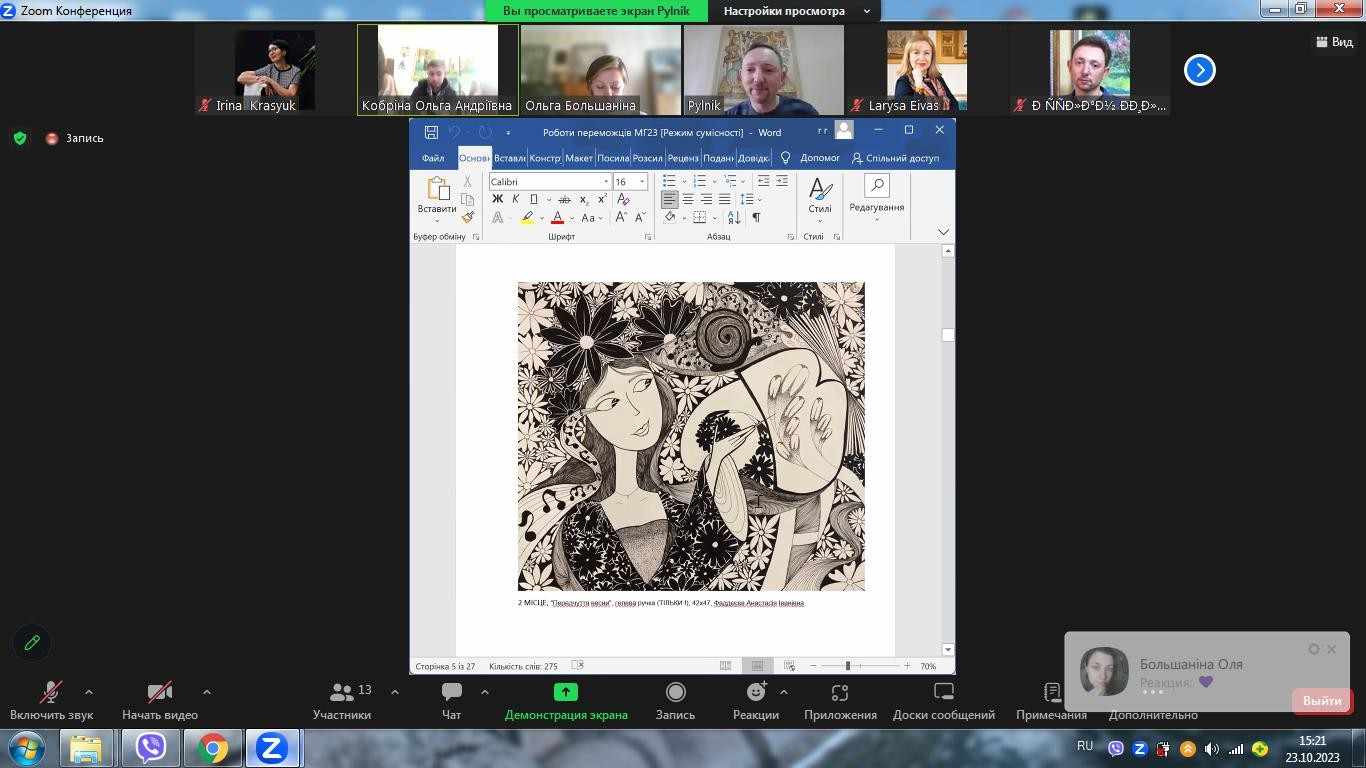Apply superscript formatting

pyautogui.click(x=602, y=199)
